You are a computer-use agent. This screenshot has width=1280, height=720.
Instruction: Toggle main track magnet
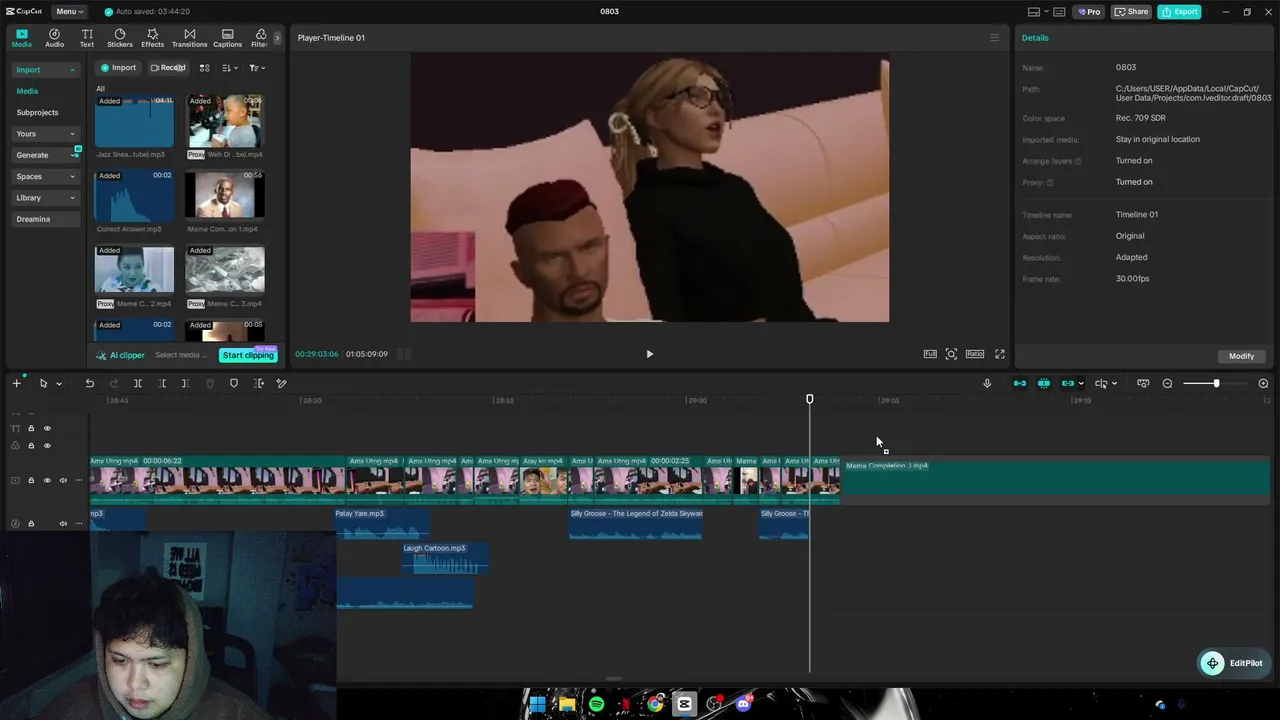coord(1020,383)
